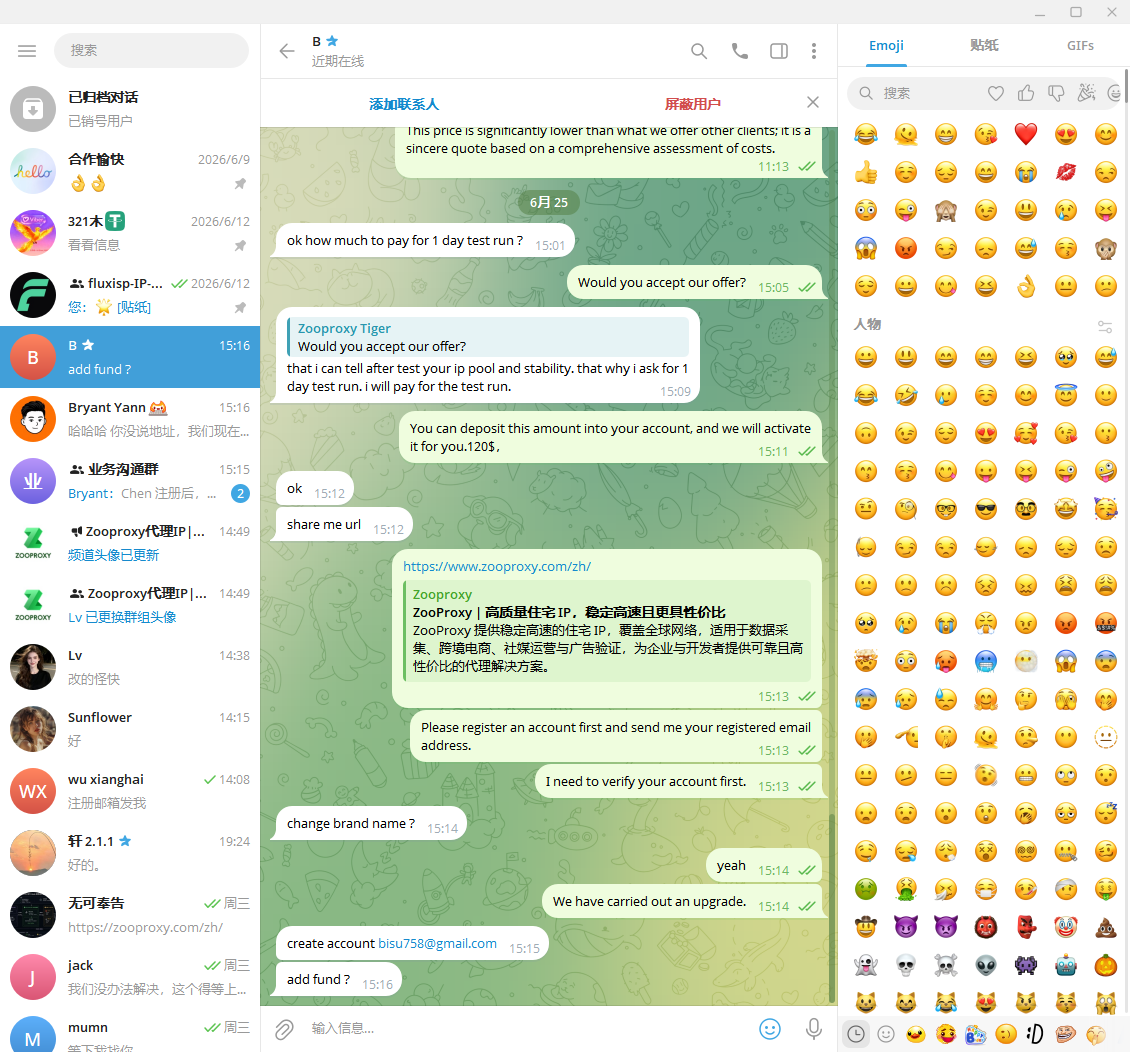Insert the lipstick kiss mark emoji

click(1065, 172)
